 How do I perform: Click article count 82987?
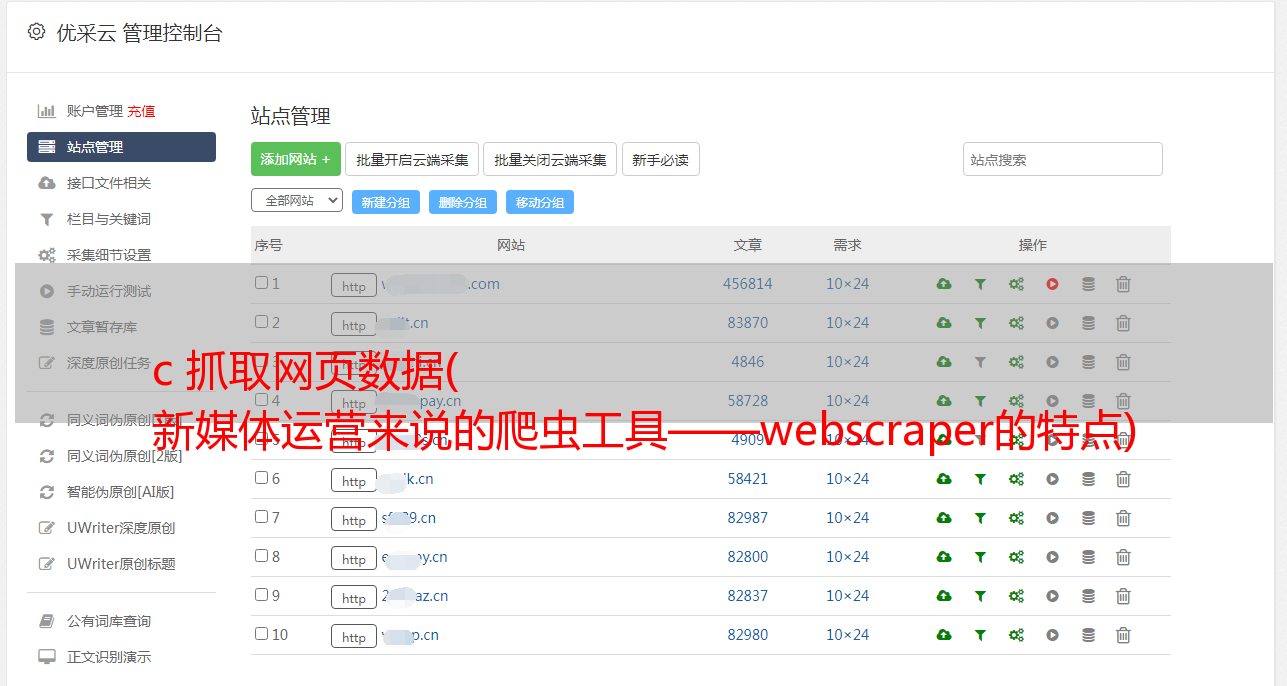[x=748, y=518]
